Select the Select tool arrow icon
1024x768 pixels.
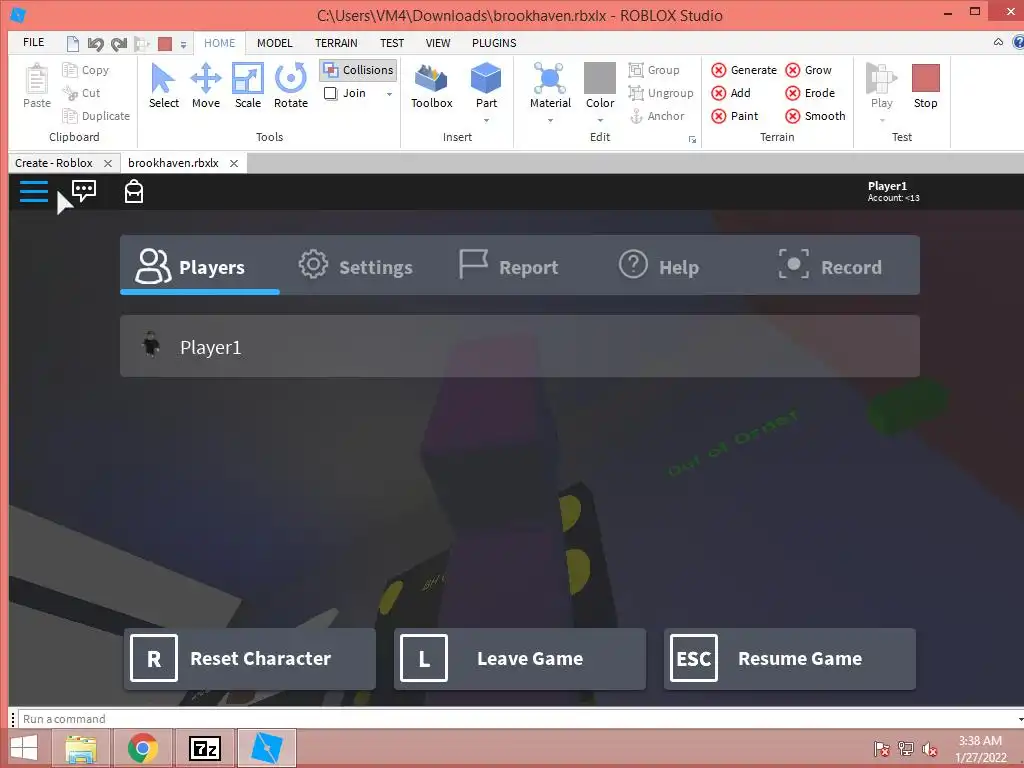click(x=163, y=78)
